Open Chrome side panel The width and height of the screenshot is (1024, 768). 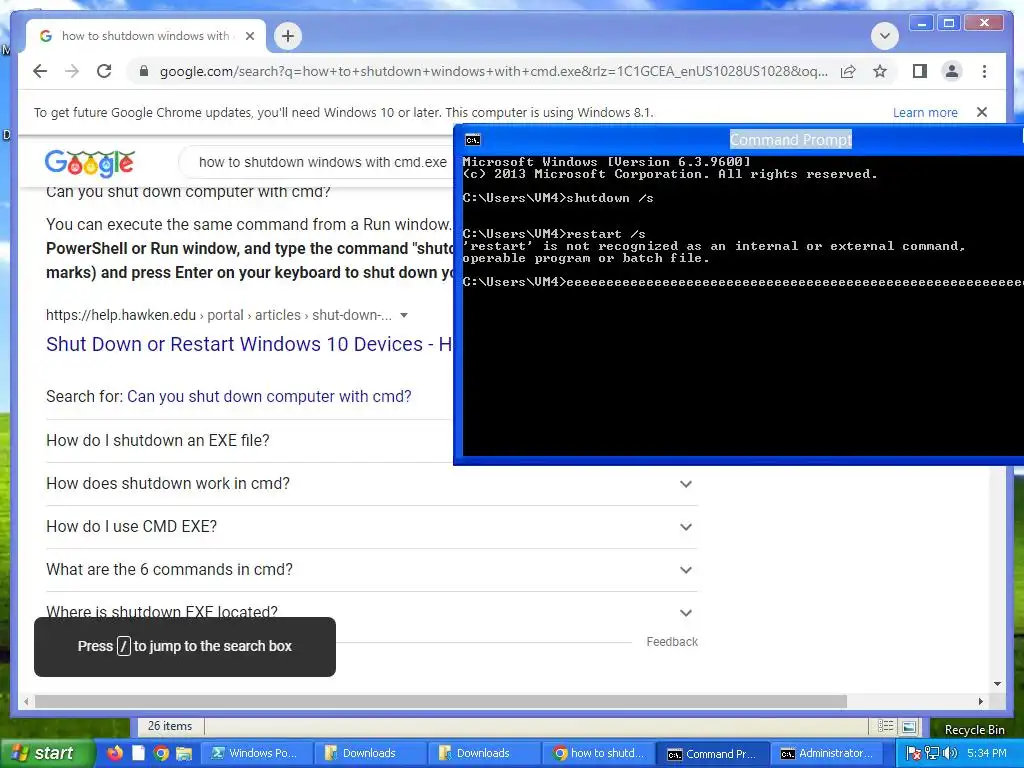click(920, 71)
